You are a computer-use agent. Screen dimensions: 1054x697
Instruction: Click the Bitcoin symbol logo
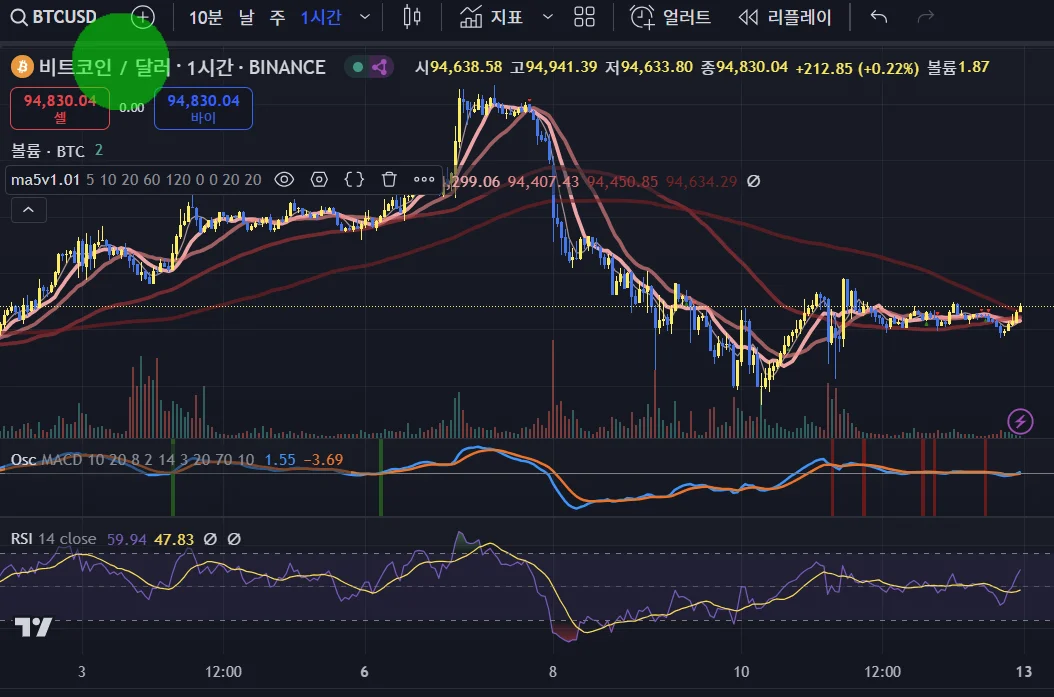[22, 67]
